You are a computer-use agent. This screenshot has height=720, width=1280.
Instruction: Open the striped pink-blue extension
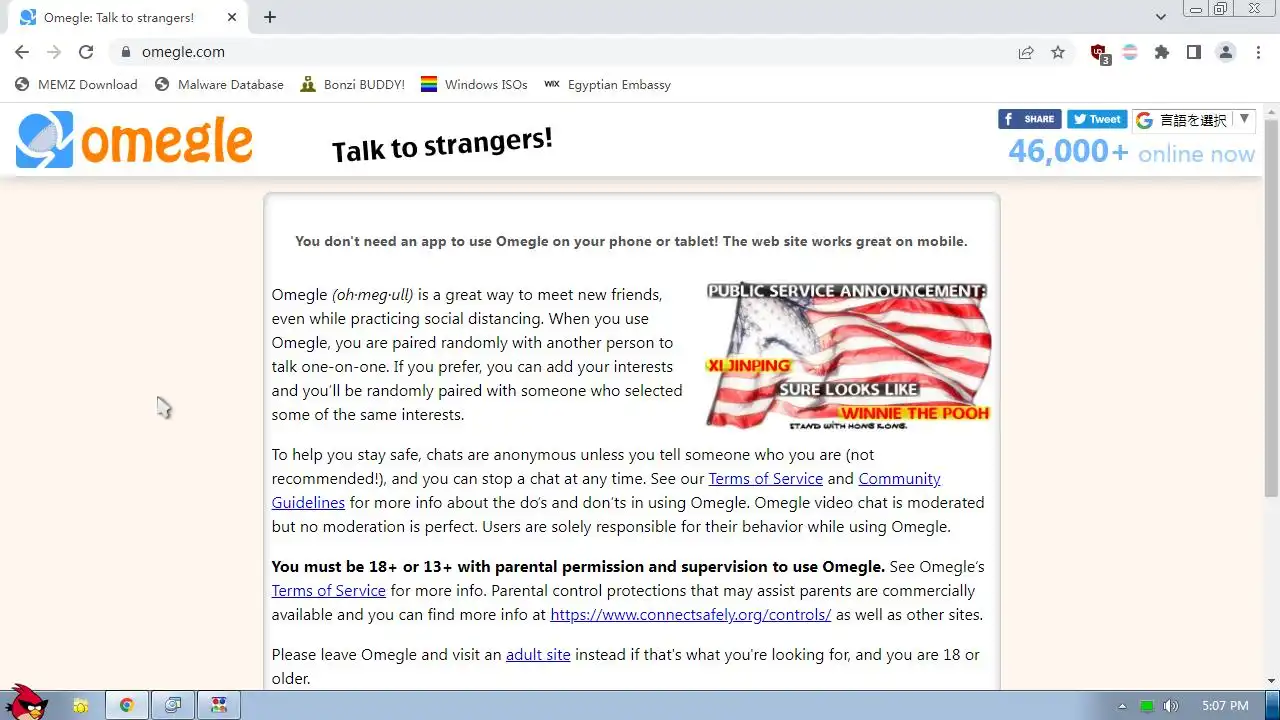(x=1130, y=52)
